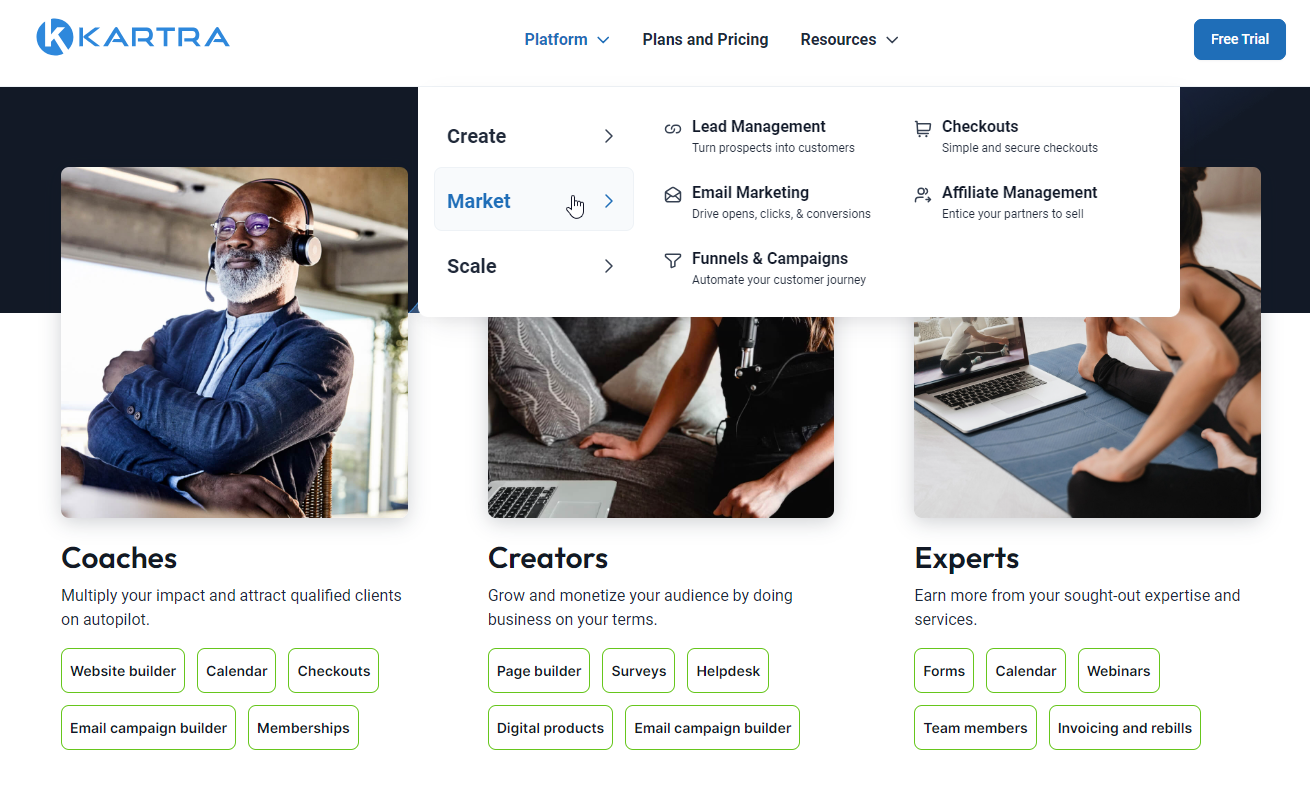Select the Market menu category

479,201
